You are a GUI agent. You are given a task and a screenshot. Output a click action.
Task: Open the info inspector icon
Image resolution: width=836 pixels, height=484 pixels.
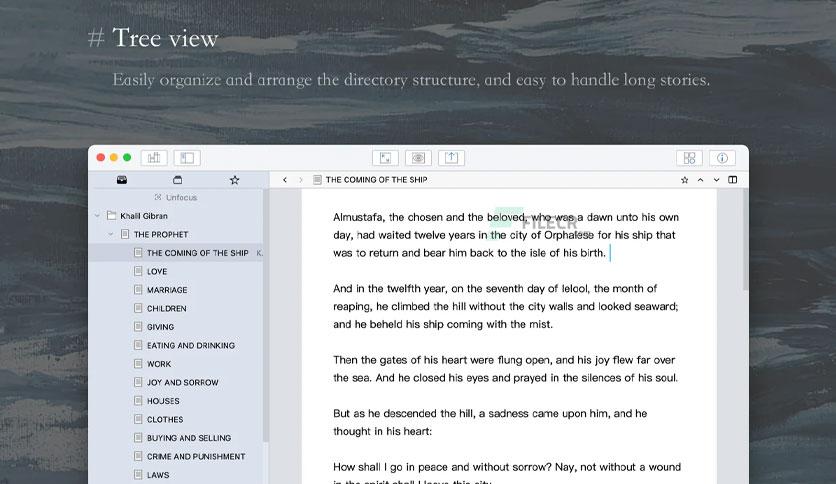click(x=722, y=158)
